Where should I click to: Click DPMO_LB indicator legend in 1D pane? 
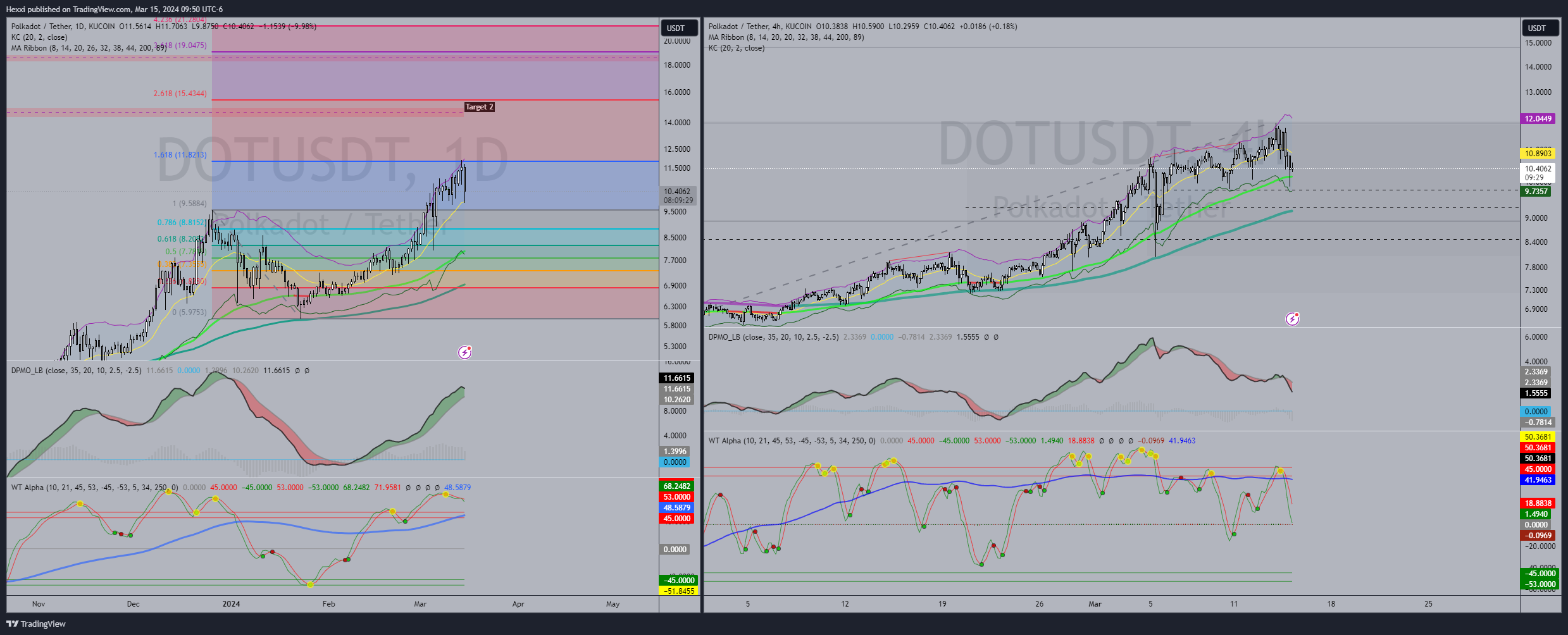tap(76, 371)
